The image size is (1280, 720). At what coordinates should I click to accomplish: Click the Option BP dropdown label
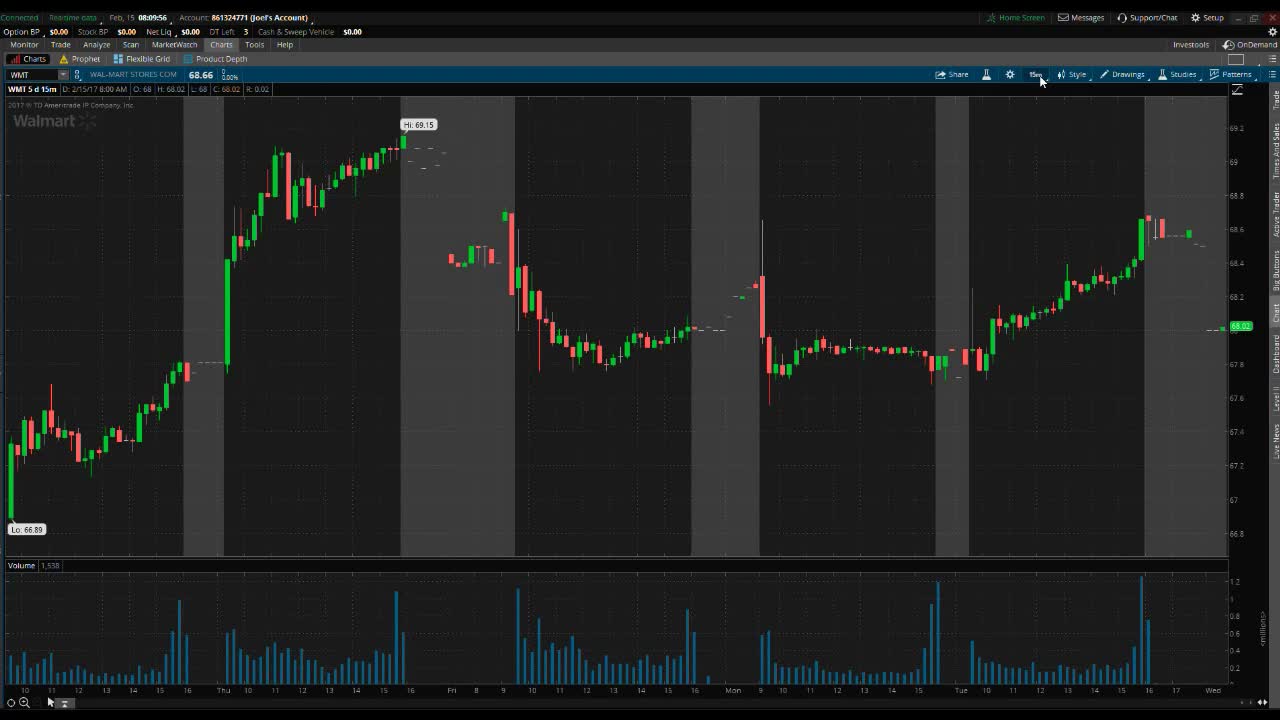21,32
